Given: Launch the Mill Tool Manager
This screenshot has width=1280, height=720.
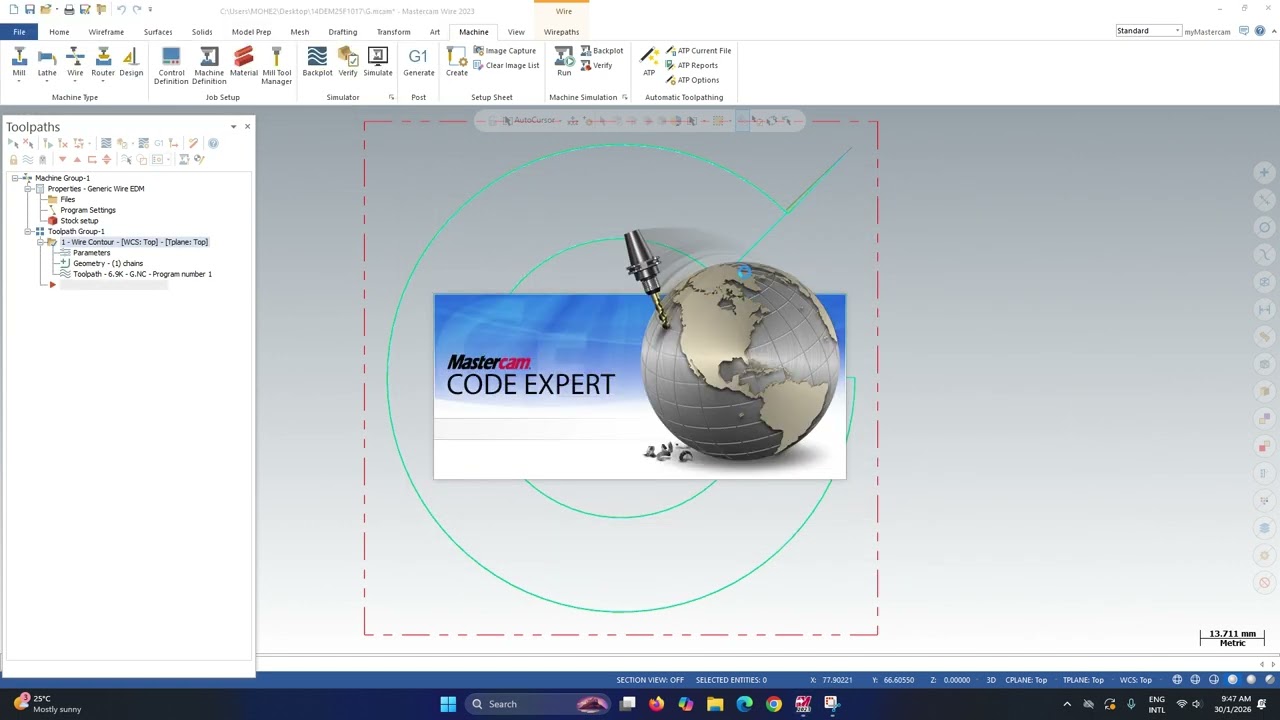Looking at the screenshot, I should 277,66.
